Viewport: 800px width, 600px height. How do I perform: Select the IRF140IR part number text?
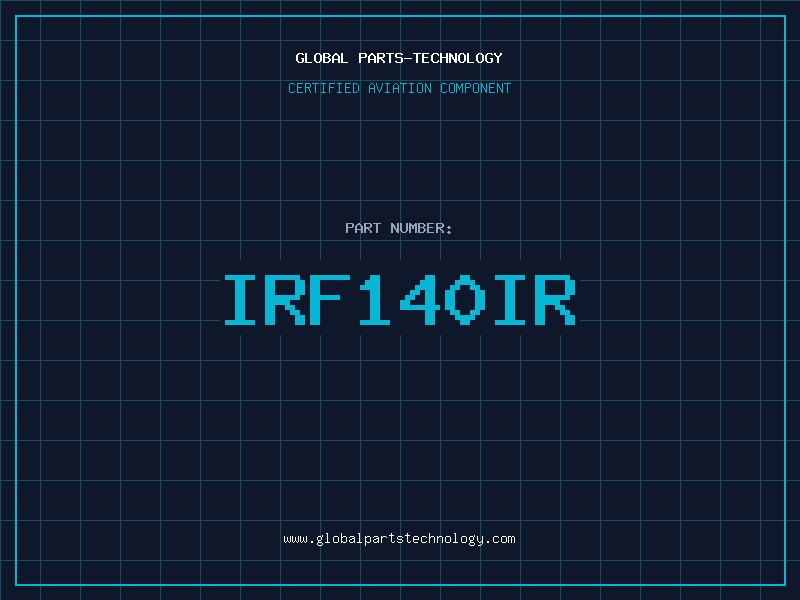pos(399,300)
